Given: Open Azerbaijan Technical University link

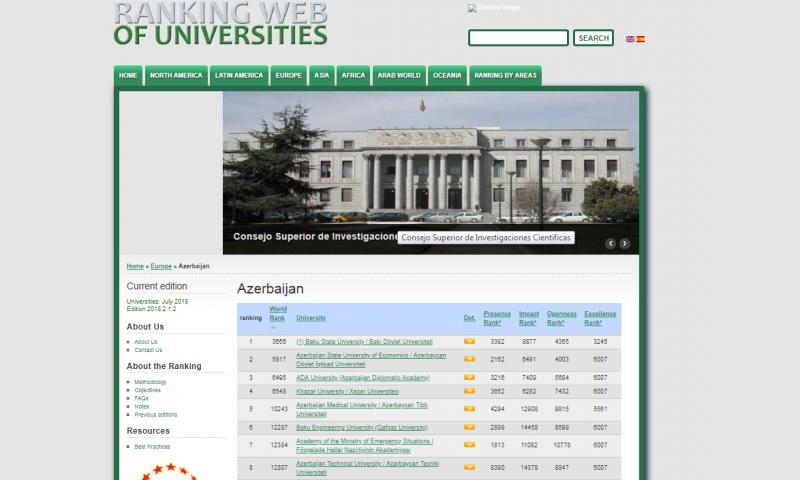Looking at the screenshot, I should click(367, 468).
